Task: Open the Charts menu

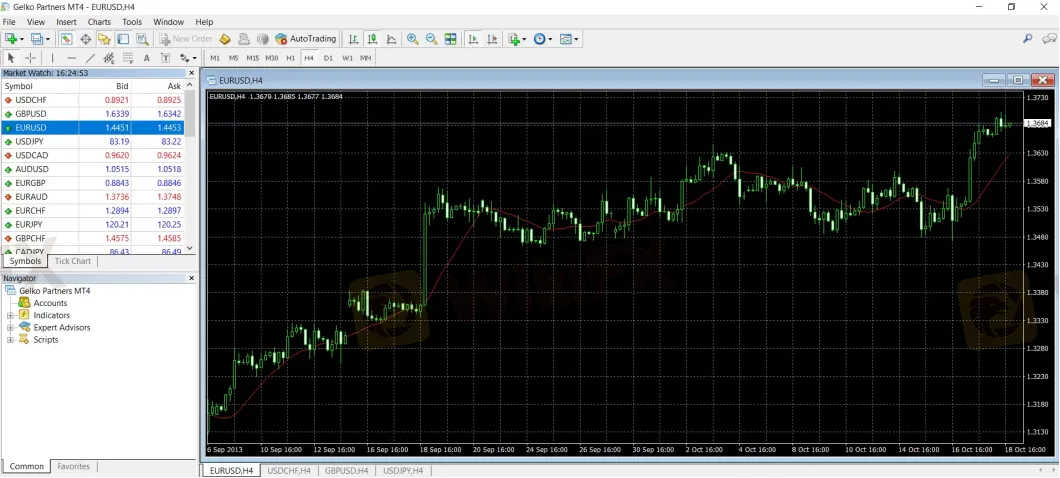Action: click(99, 21)
